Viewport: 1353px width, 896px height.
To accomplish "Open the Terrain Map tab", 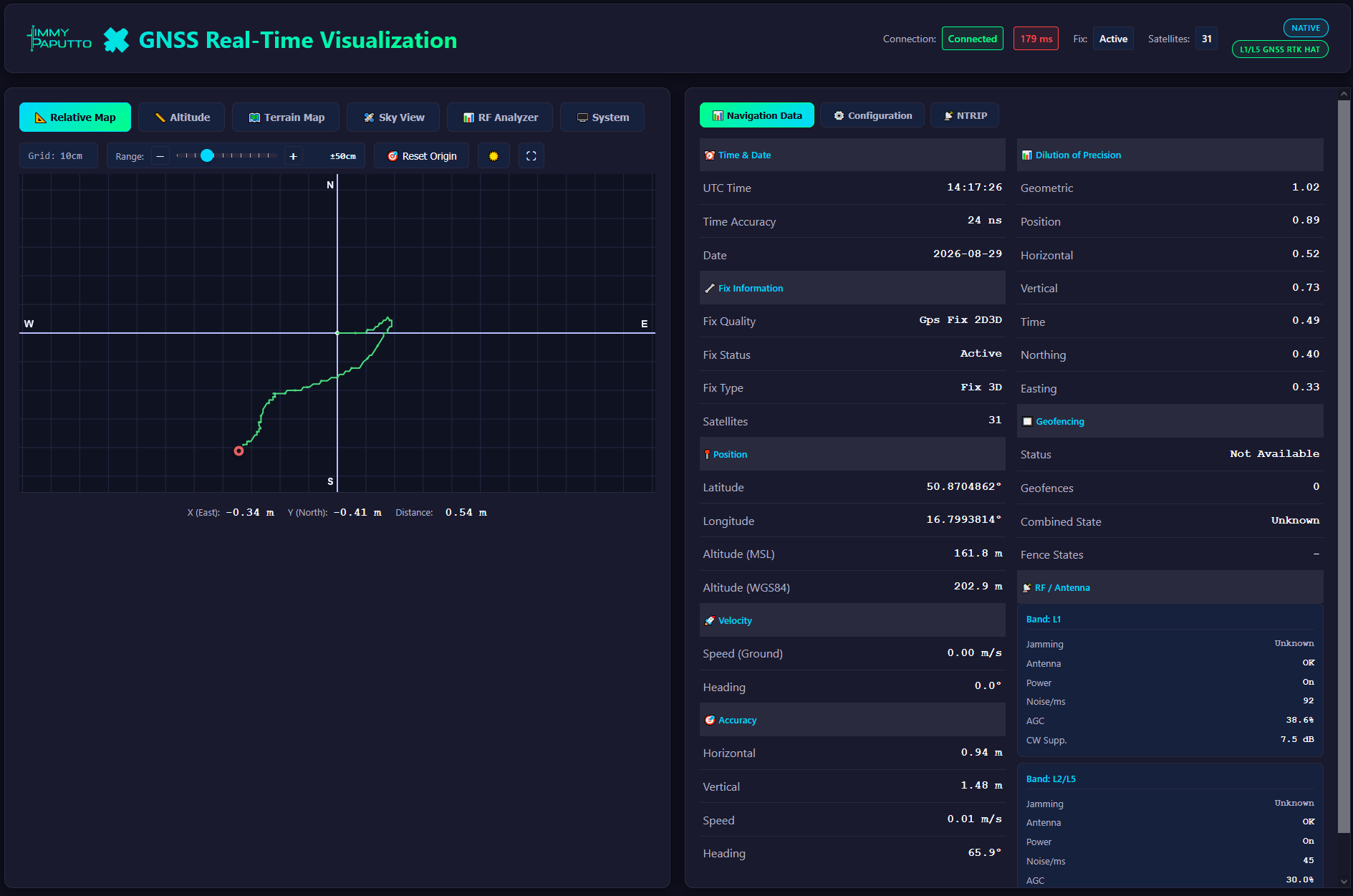I will [x=286, y=117].
